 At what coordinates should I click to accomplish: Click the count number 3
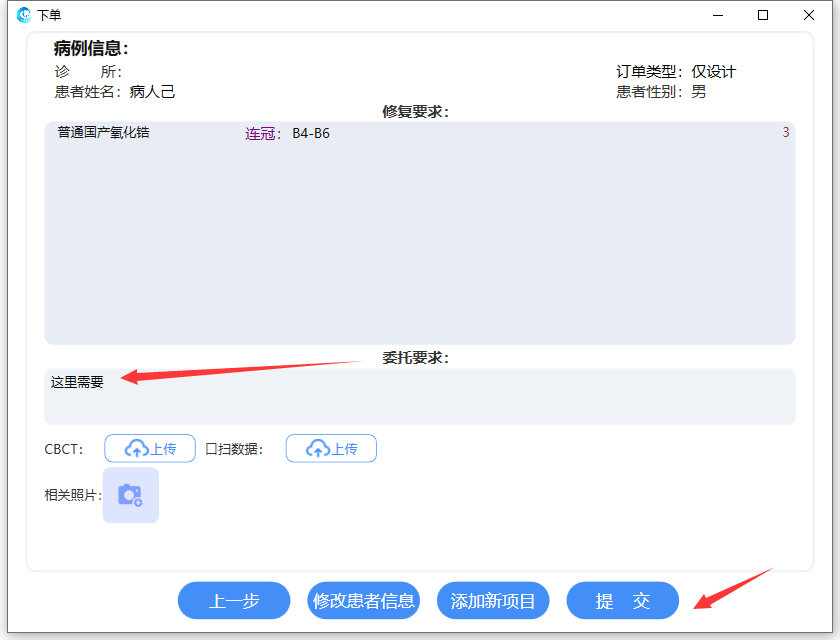785,132
